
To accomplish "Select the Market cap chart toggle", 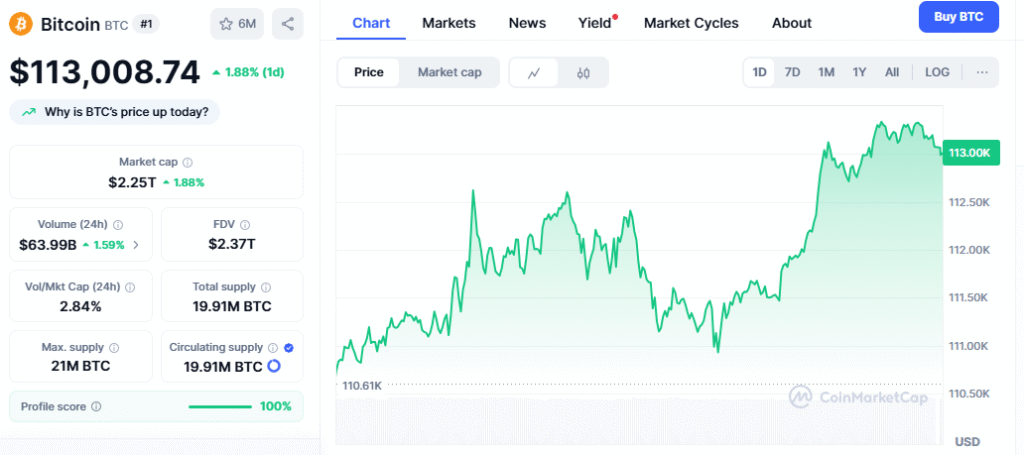I will [x=449, y=72].
